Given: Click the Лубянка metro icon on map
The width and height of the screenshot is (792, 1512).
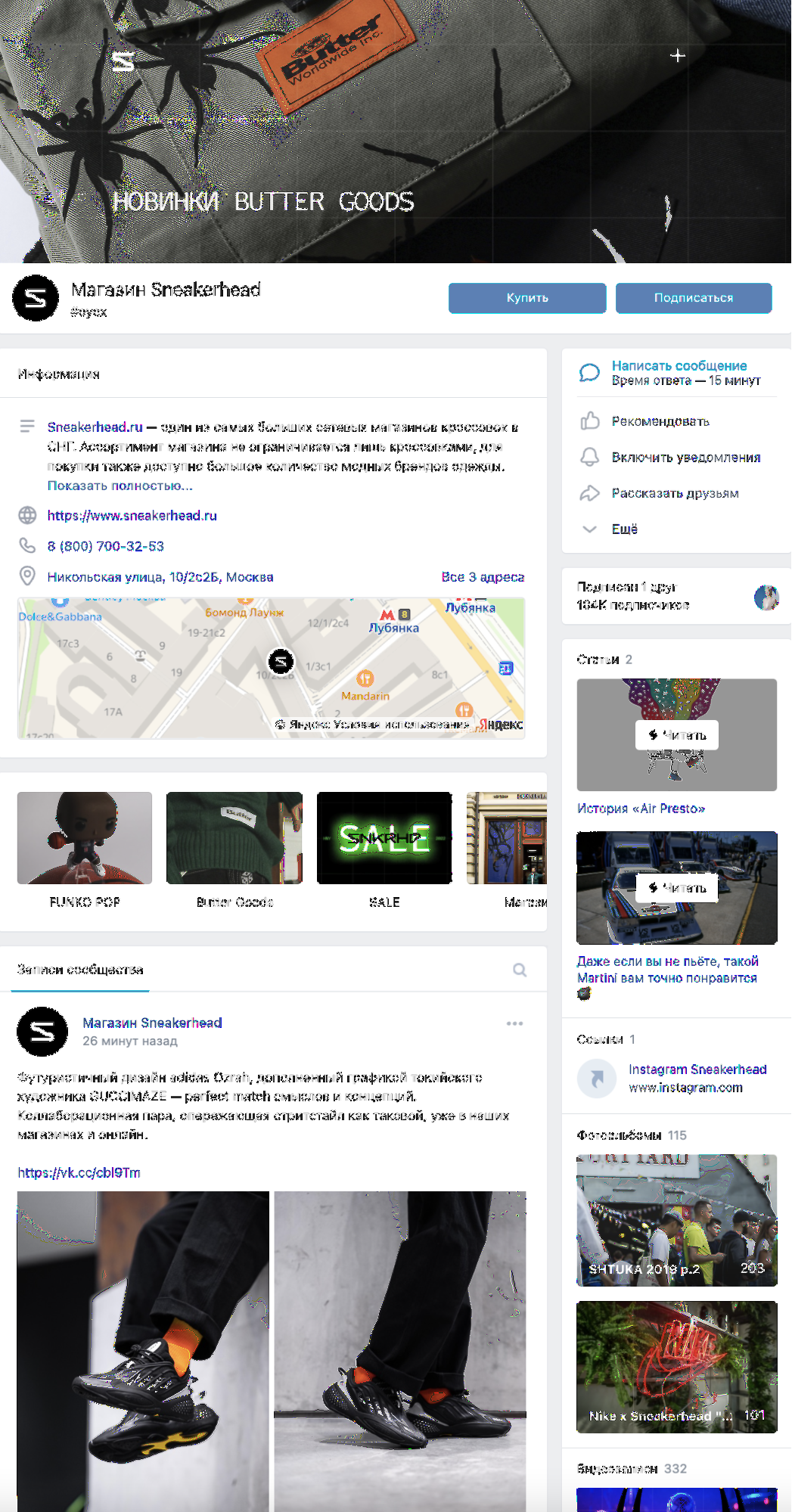Looking at the screenshot, I should pos(387,615).
